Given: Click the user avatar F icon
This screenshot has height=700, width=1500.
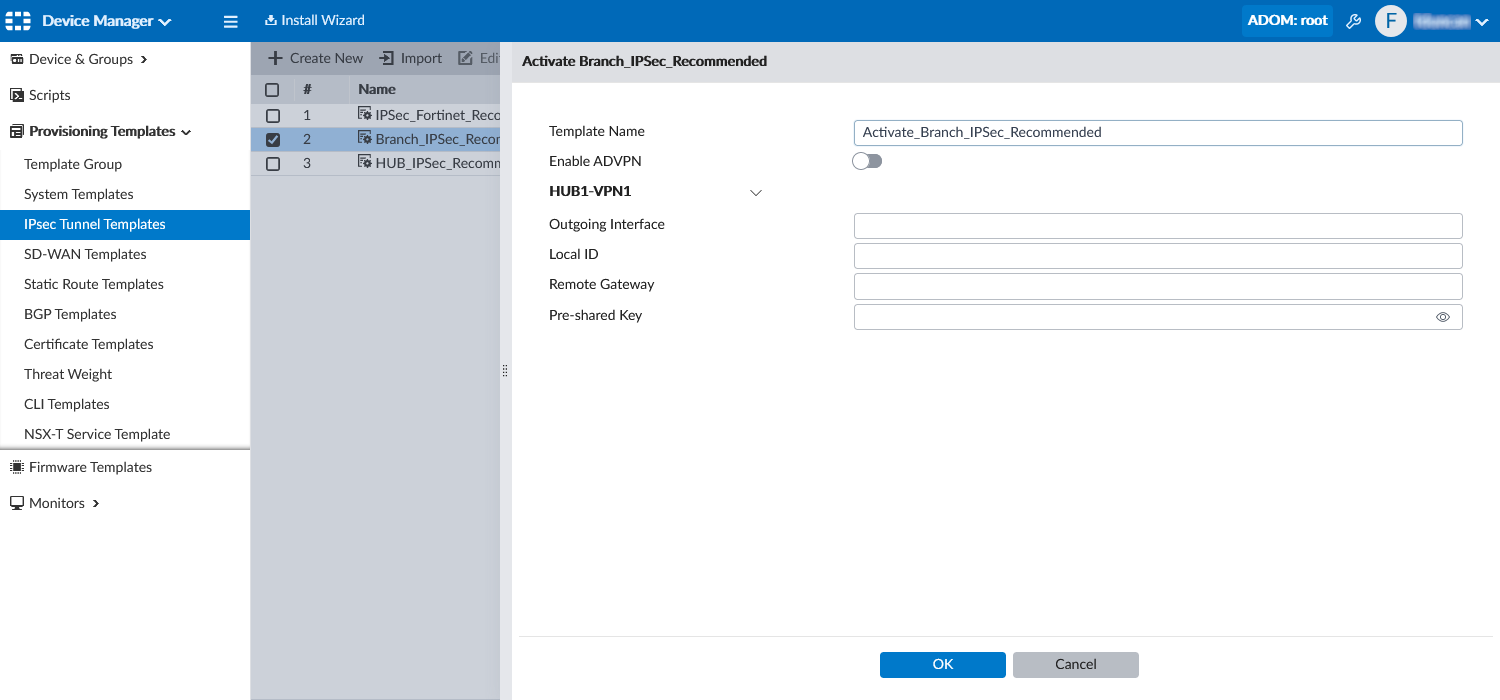Looking at the screenshot, I should point(1390,21).
